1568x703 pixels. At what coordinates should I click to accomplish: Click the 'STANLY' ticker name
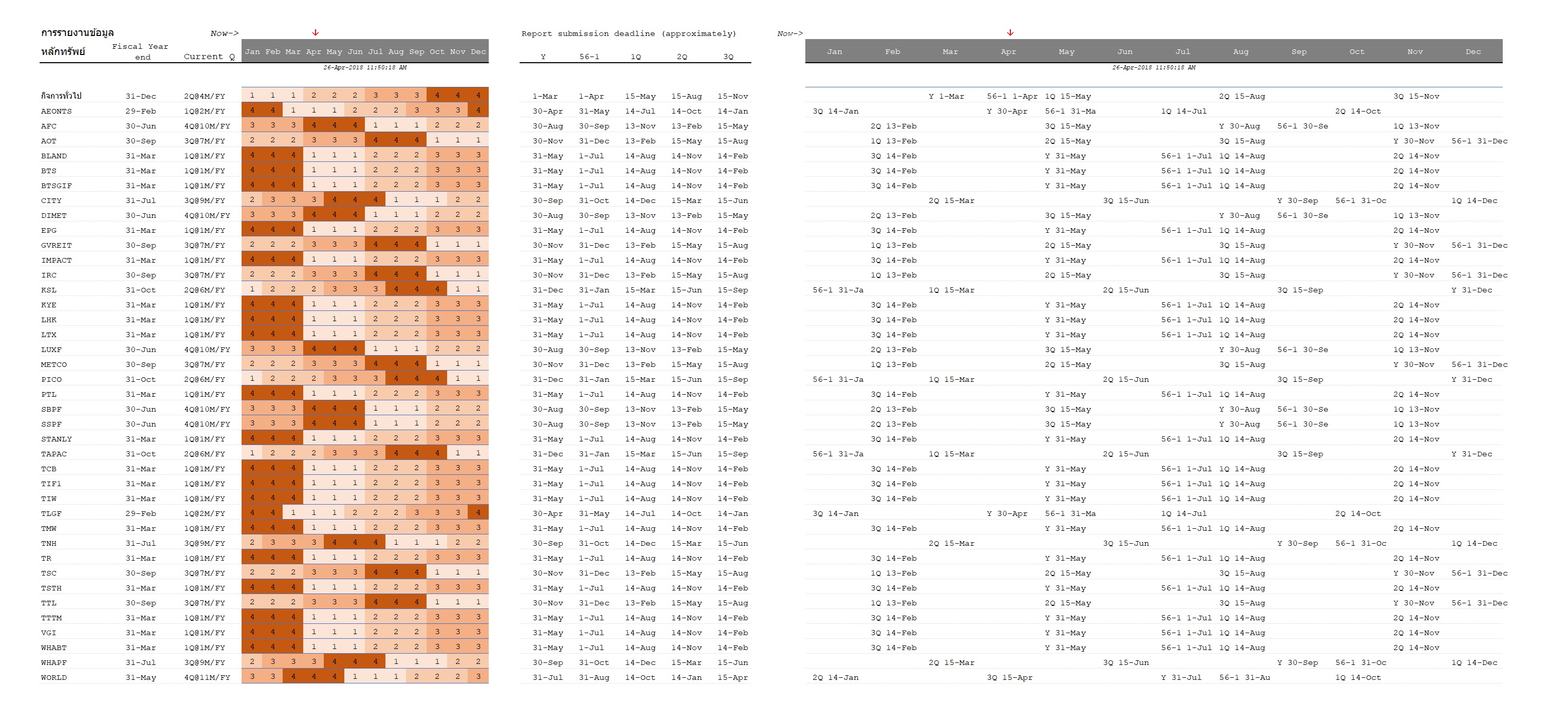[56, 439]
